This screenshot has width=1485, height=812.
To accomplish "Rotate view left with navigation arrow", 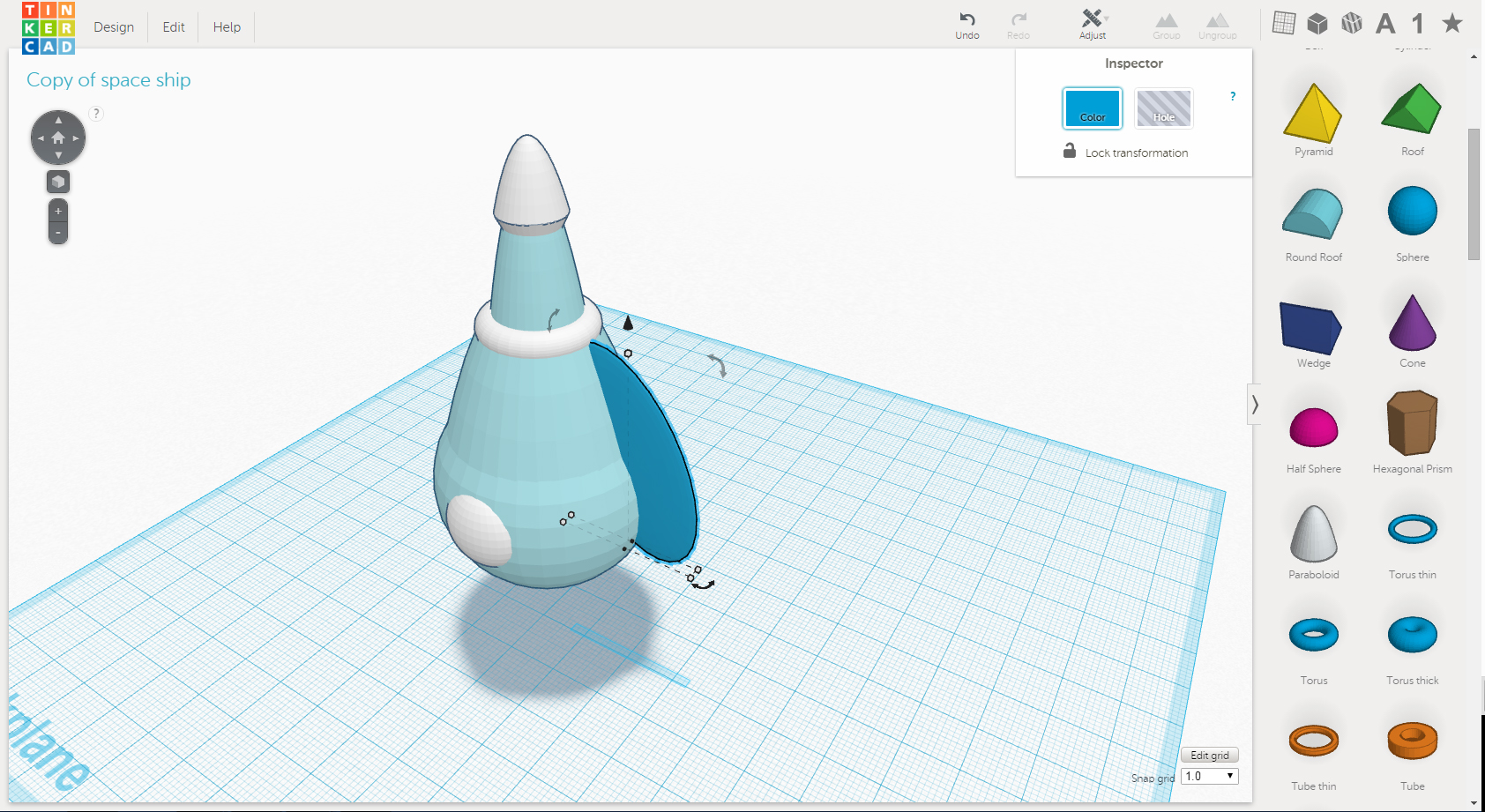I will point(40,138).
